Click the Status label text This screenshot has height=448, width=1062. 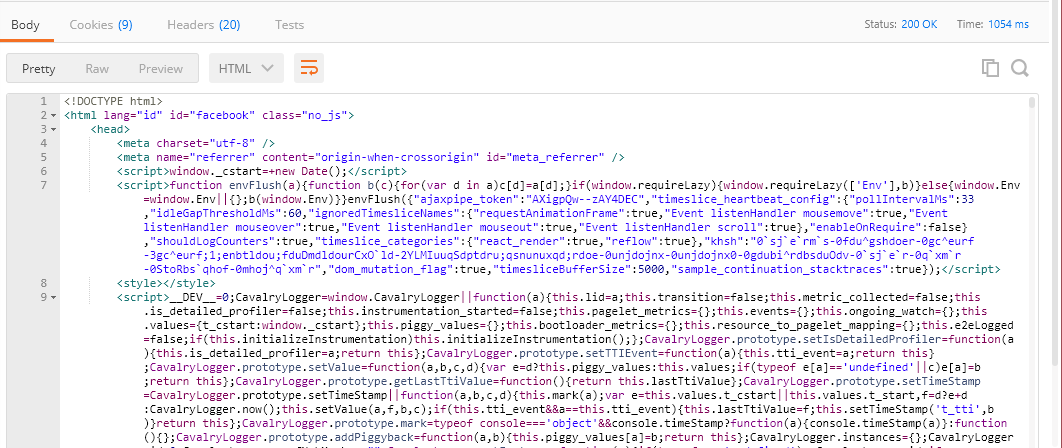tap(880, 24)
